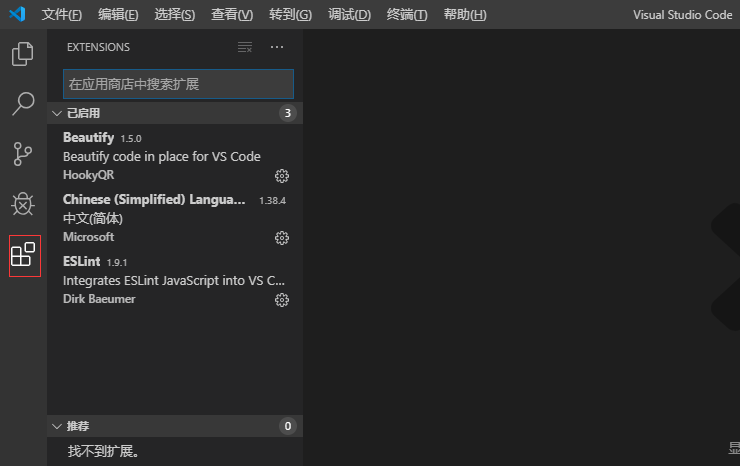This screenshot has width=740, height=466.
Task: Click the Microsoft publisher name
Action: 89,237
